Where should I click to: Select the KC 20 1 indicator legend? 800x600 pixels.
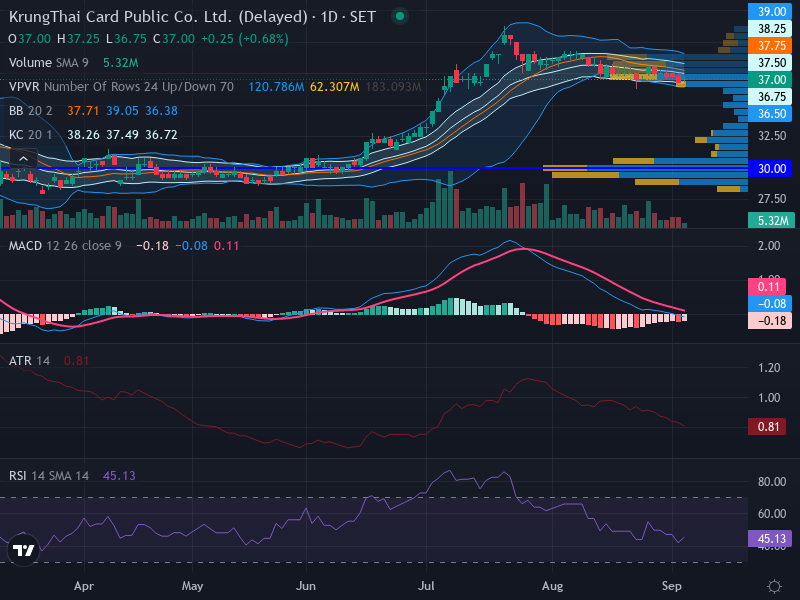coord(31,135)
